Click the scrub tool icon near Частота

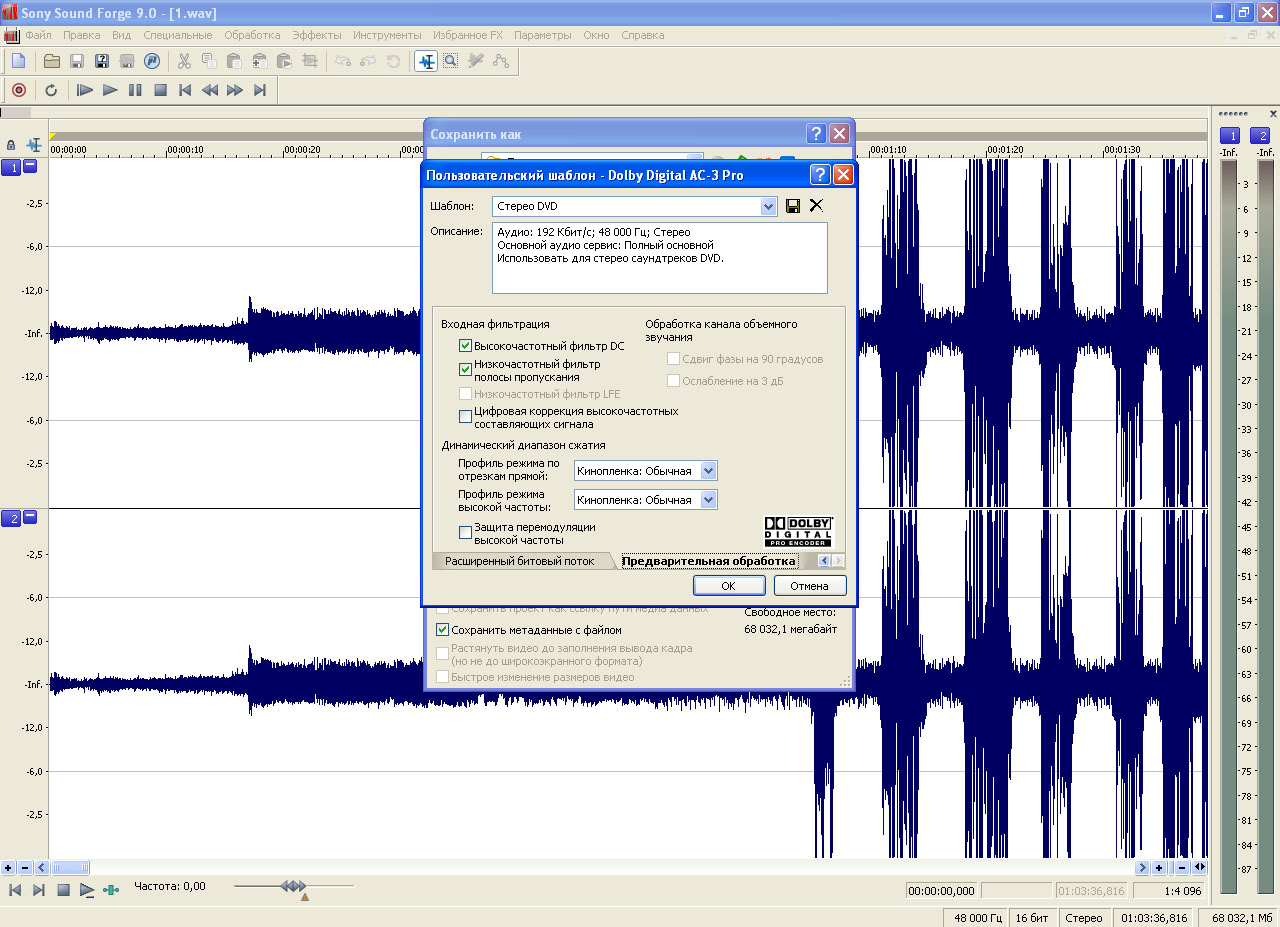[111, 889]
